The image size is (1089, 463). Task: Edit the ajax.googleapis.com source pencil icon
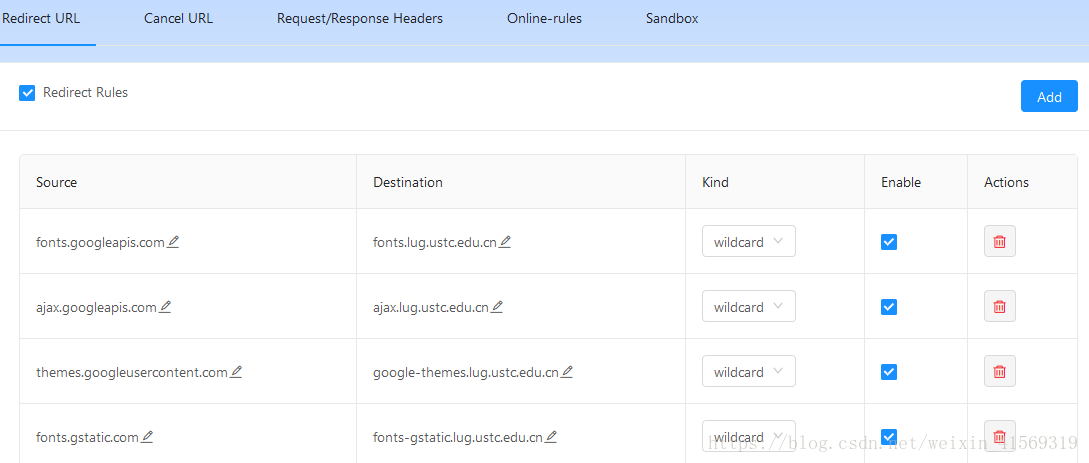point(165,307)
